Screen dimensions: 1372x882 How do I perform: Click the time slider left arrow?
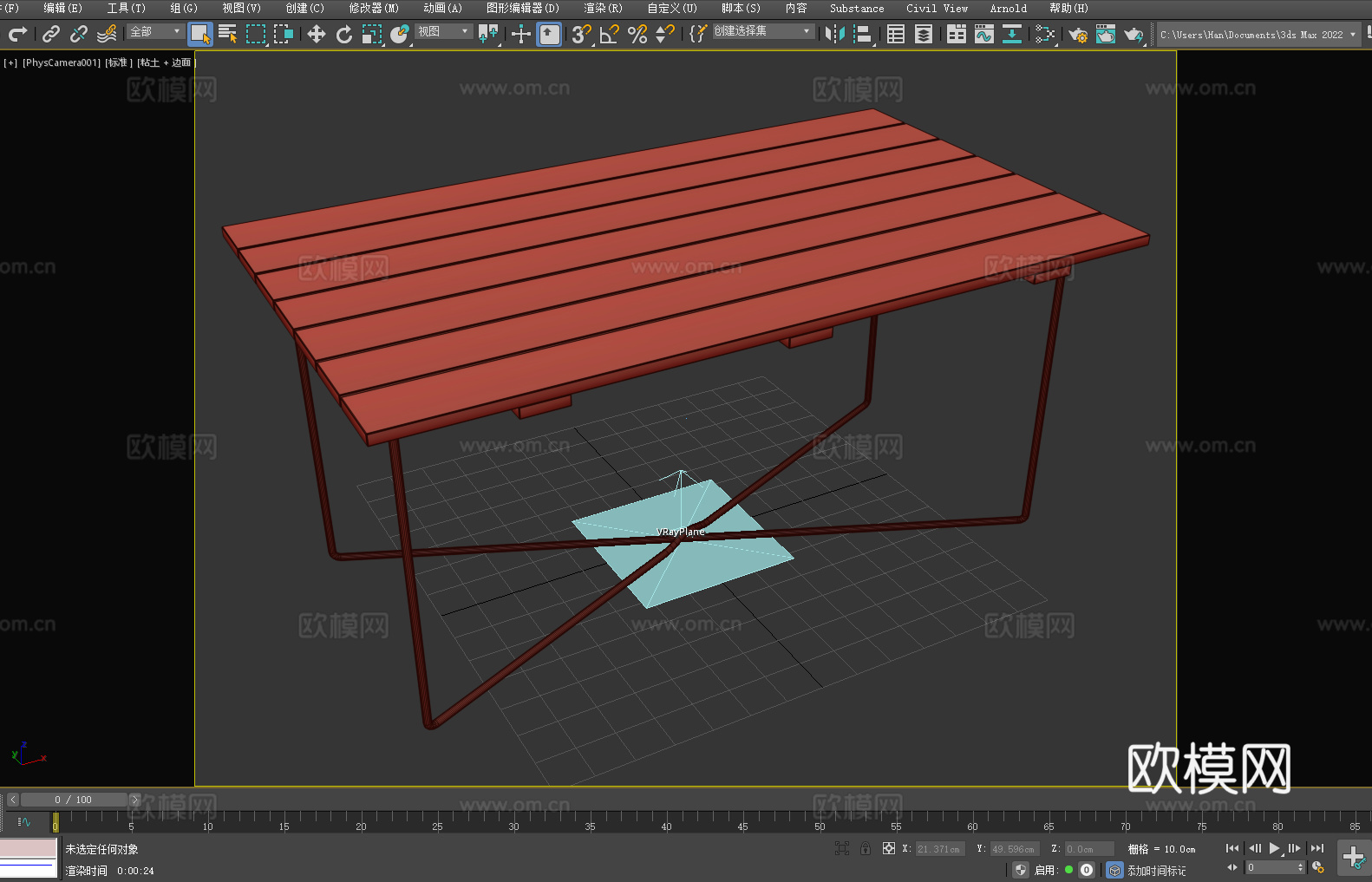12,800
